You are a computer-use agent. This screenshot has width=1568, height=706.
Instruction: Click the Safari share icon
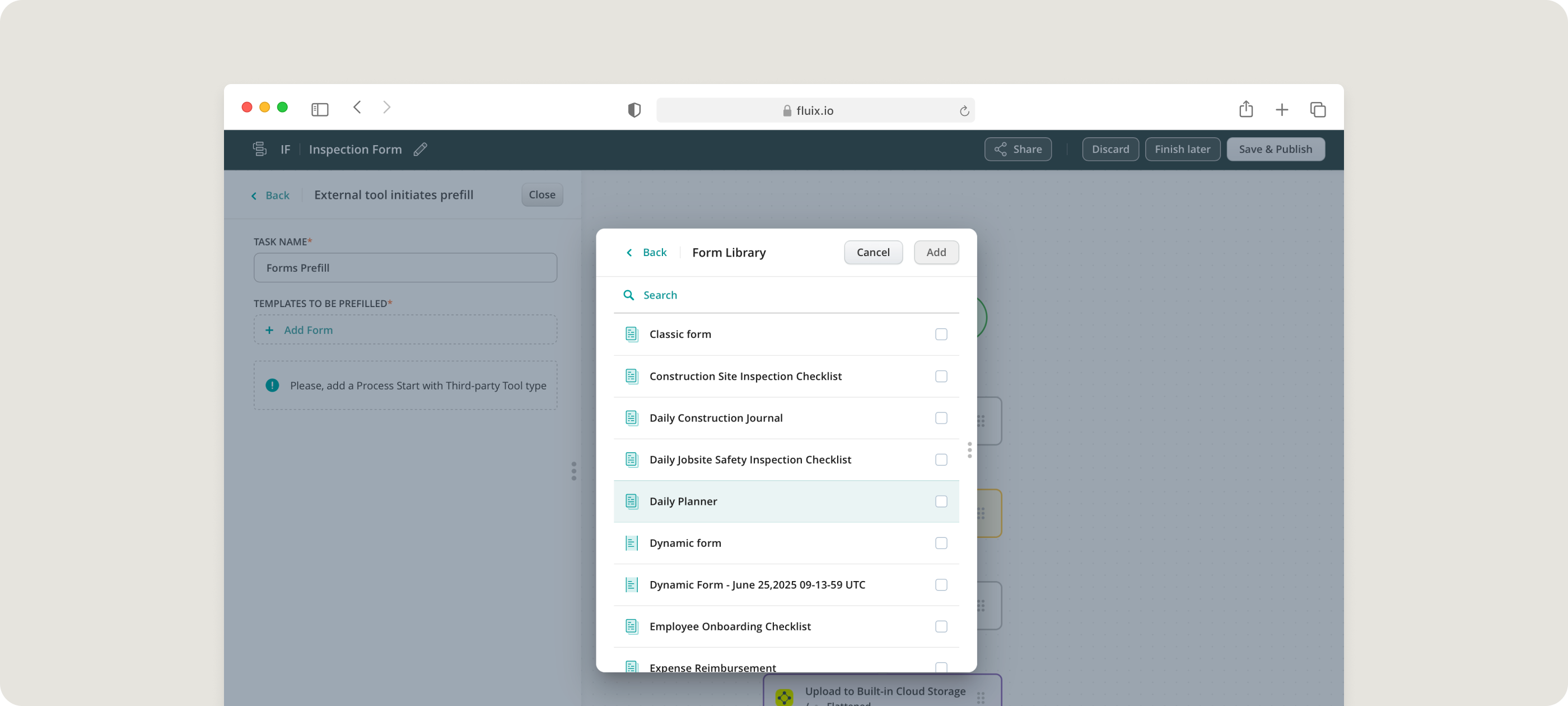[1246, 109]
